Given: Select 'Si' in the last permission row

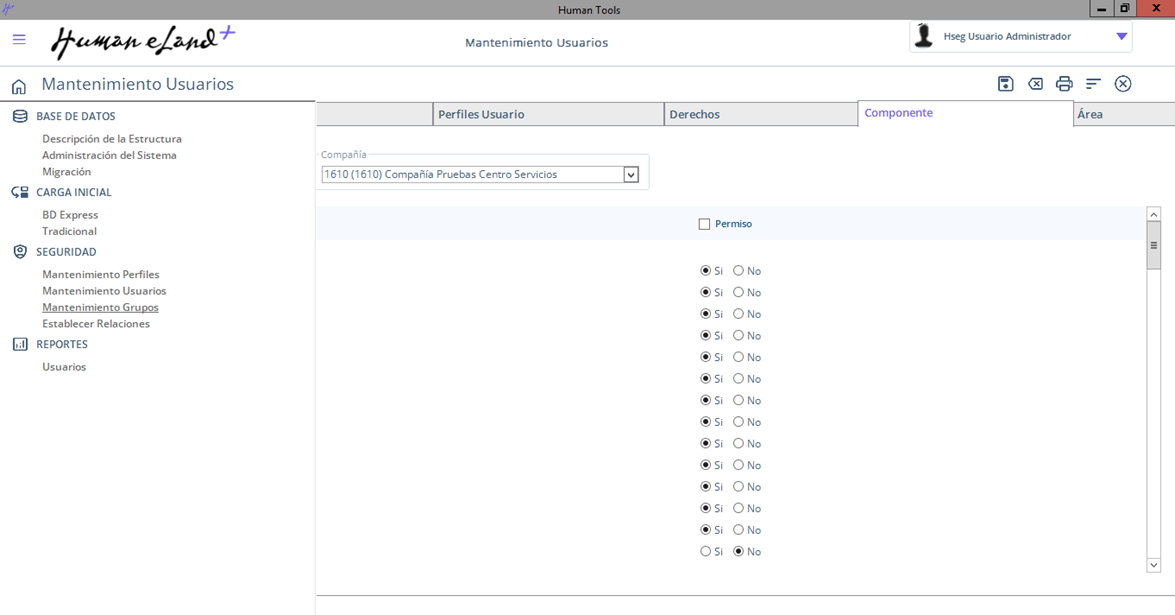Looking at the screenshot, I should click(706, 552).
